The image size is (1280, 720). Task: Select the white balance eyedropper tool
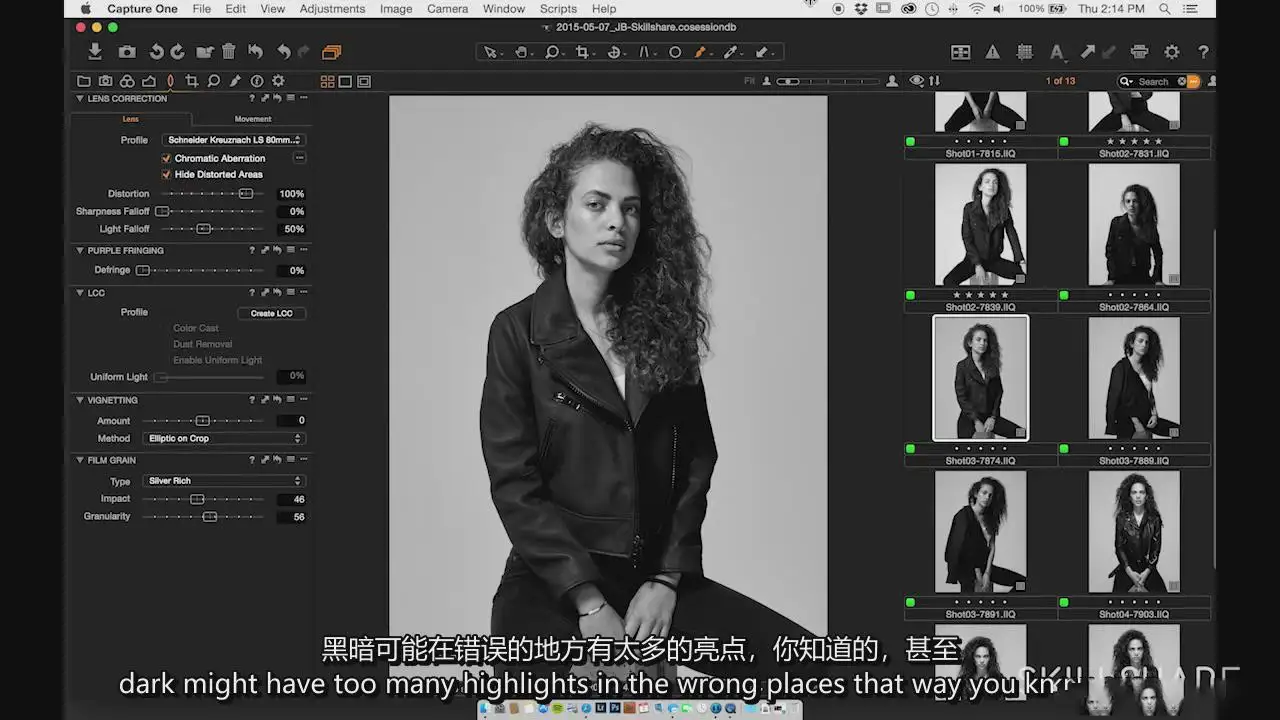(x=731, y=52)
